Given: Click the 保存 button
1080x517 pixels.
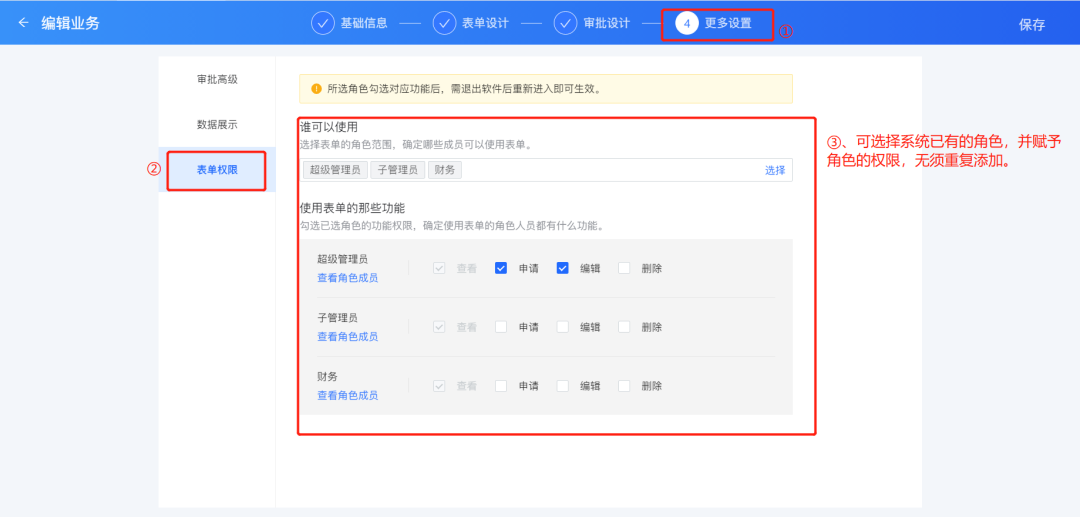Looking at the screenshot, I should [1032, 24].
